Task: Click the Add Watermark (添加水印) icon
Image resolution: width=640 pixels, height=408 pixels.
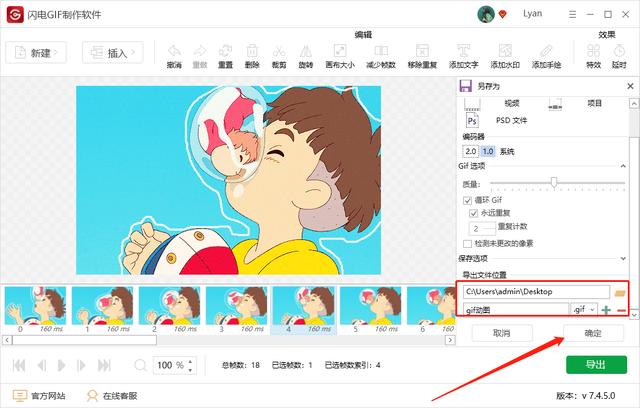Action: (x=504, y=53)
